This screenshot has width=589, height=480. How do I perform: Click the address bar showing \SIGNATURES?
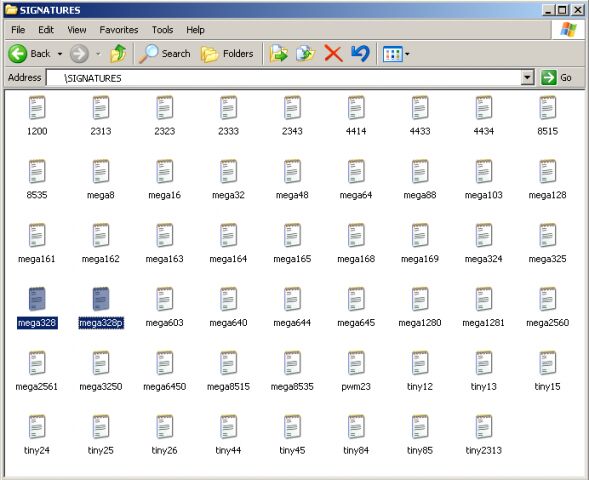tap(284, 78)
